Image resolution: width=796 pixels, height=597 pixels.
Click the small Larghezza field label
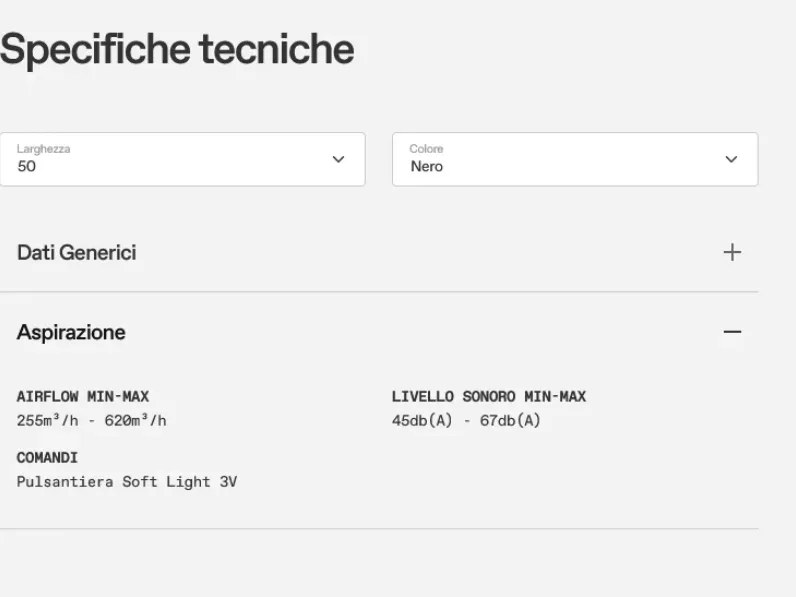(x=44, y=149)
